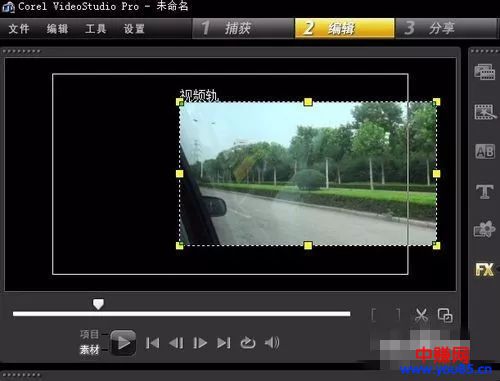Open the 工具 menu

click(x=96, y=29)
